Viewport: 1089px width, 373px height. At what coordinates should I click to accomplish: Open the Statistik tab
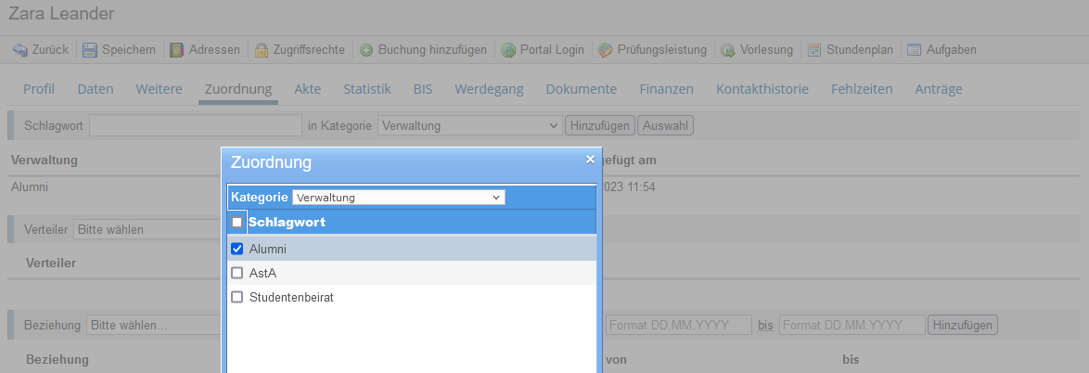click(x=367, y=89)
